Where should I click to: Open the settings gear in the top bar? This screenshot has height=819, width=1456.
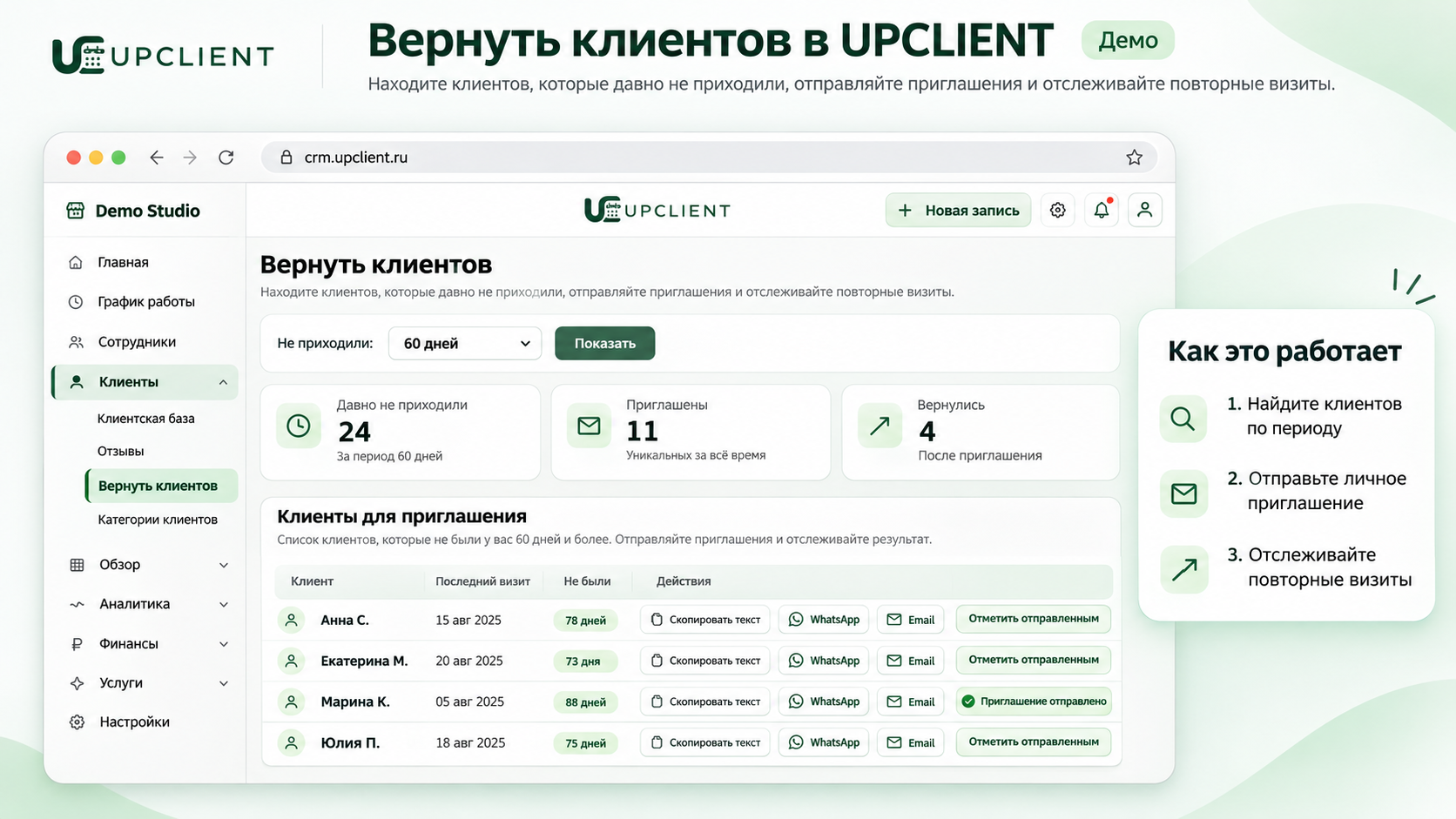1058,211
